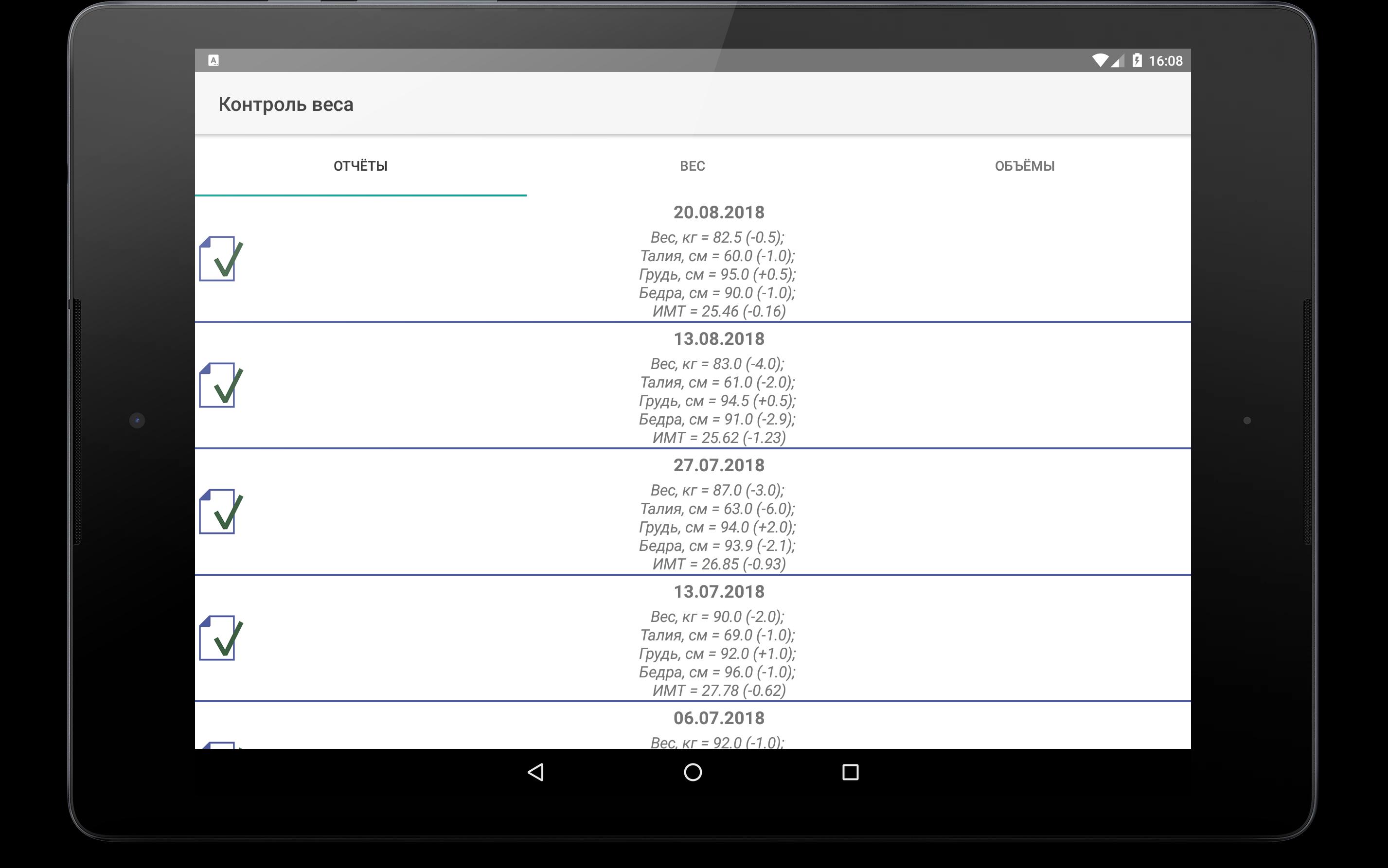Click 'ИМТ = 27.78 (-0.62)' line

tap(719, 690)
